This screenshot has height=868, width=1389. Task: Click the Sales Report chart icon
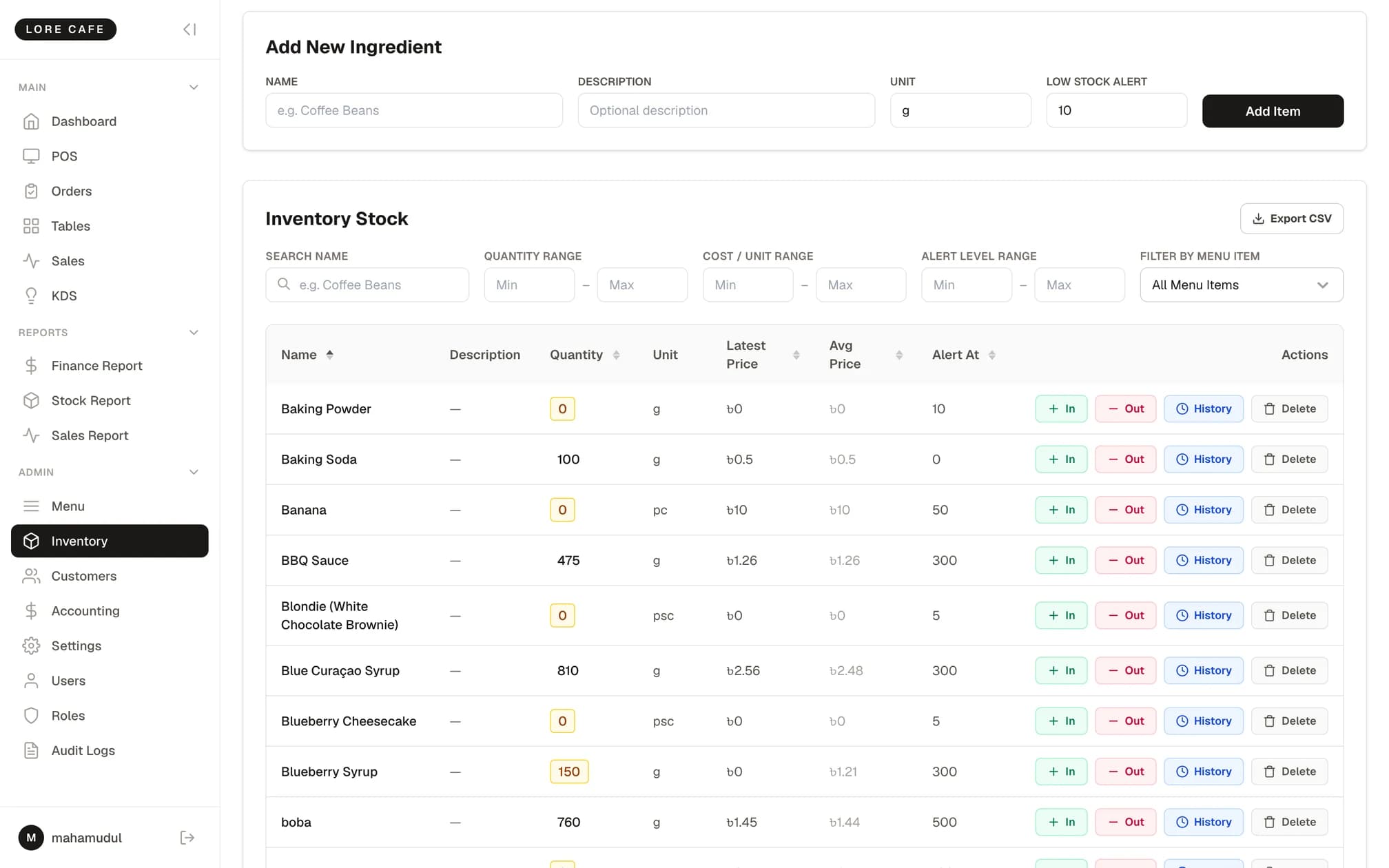tap(31, 435)
